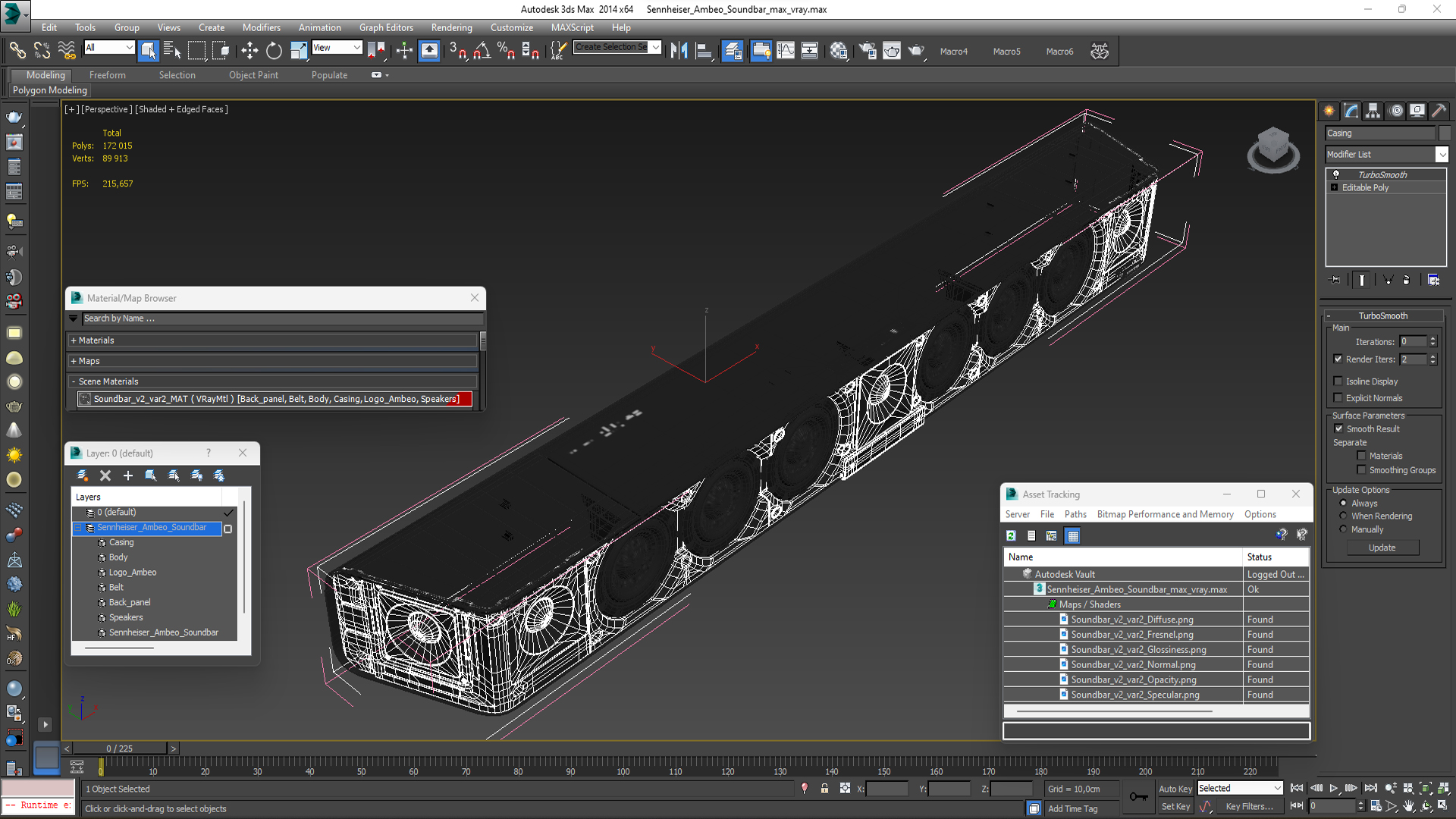Click the Set Key button
The height and width of the screenshot is (819, 1456).
[1175, 807]
